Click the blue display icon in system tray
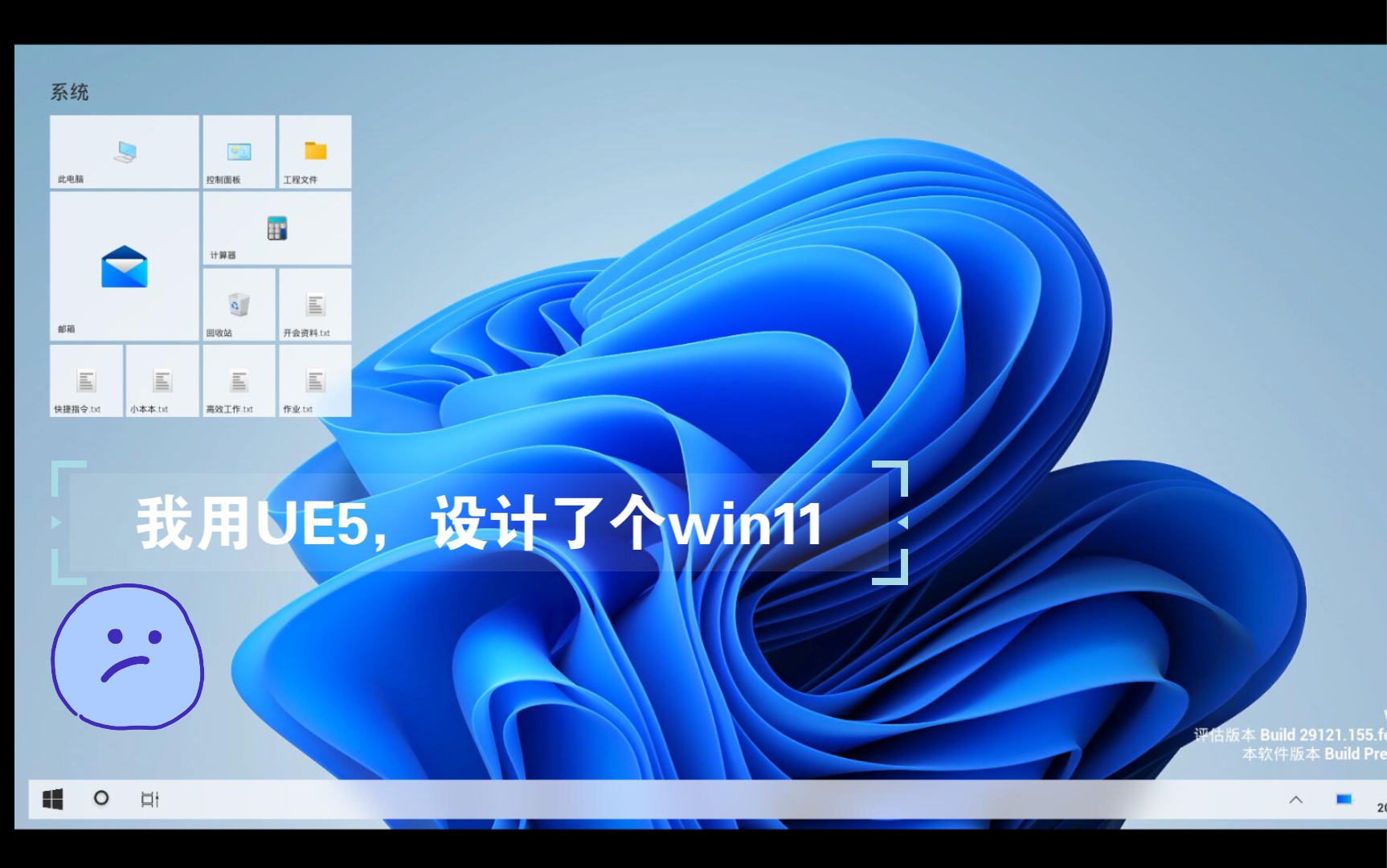The image size is (1387, 868). 1344,799
